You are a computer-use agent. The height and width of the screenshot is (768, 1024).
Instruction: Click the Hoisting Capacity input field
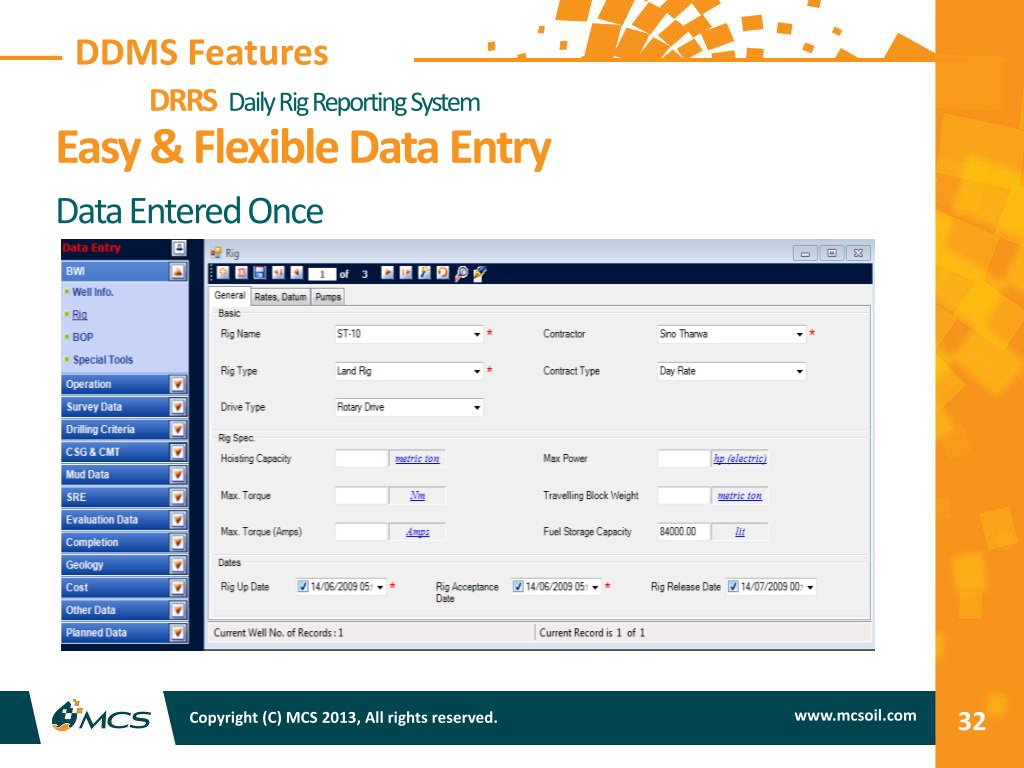[x=361, y=458]
